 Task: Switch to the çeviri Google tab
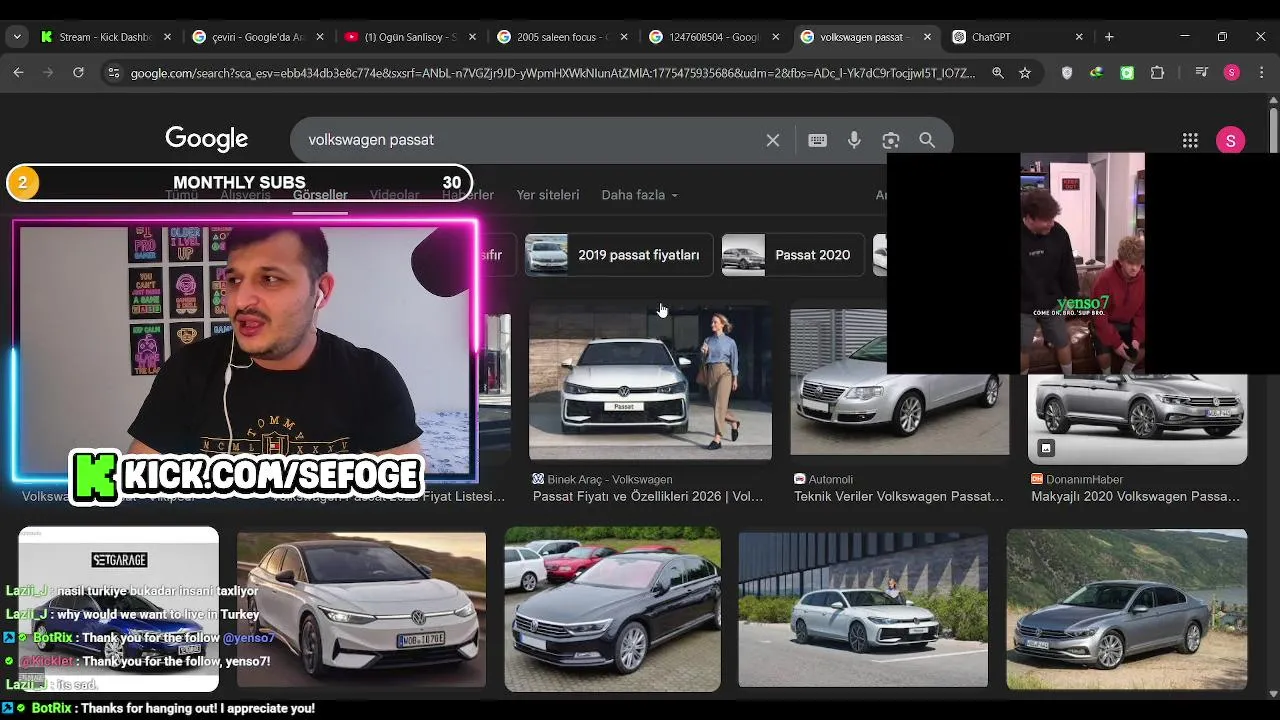click(x=258, y=37)
